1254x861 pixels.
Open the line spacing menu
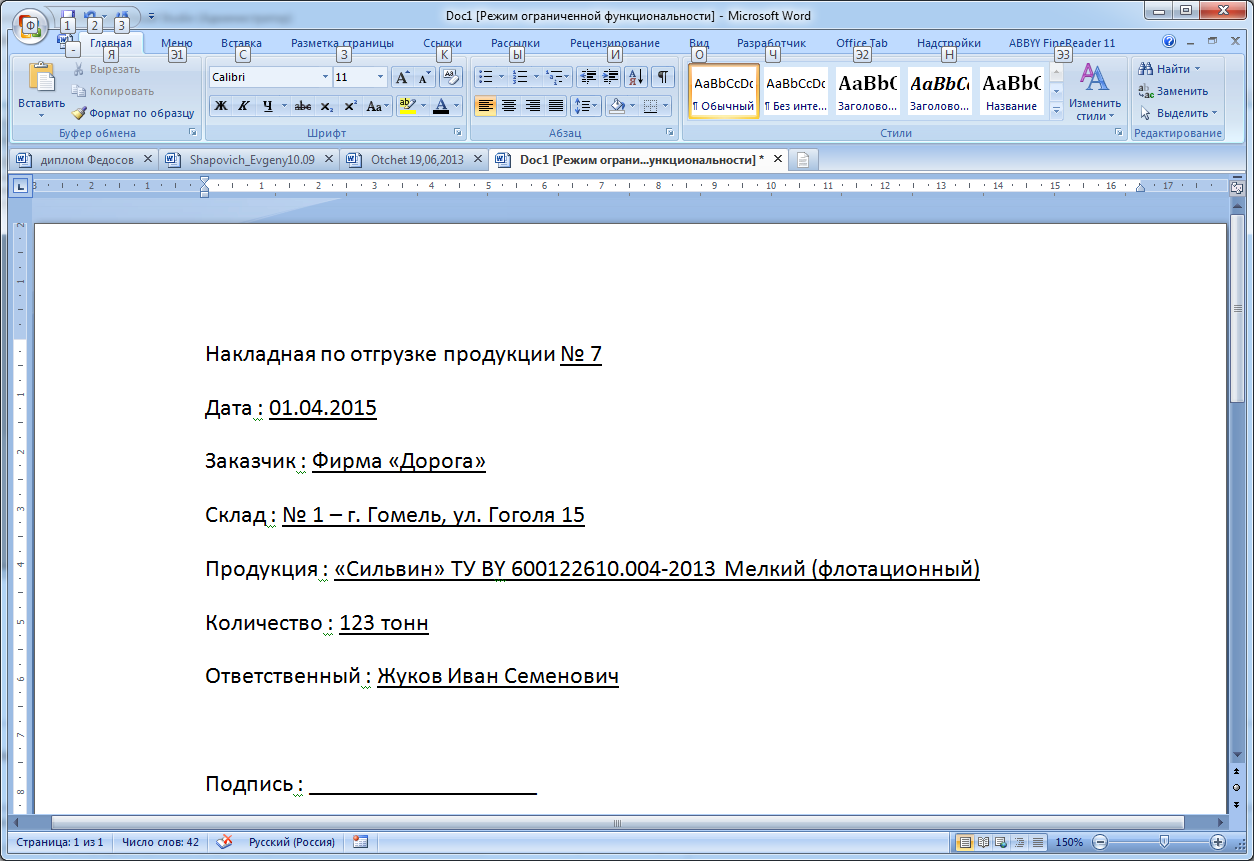point(588,105)
